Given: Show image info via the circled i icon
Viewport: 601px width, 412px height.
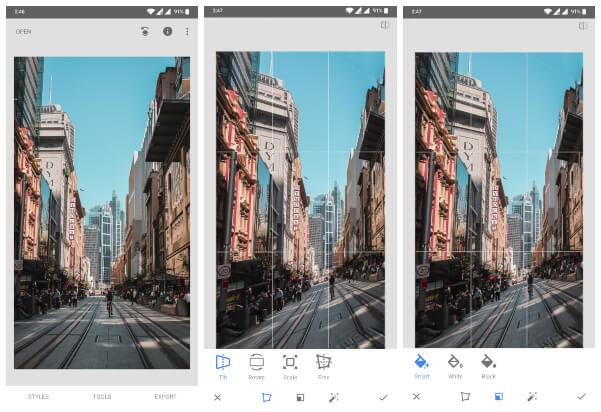Looking at the screenshot, I should (x=167, y=31).
